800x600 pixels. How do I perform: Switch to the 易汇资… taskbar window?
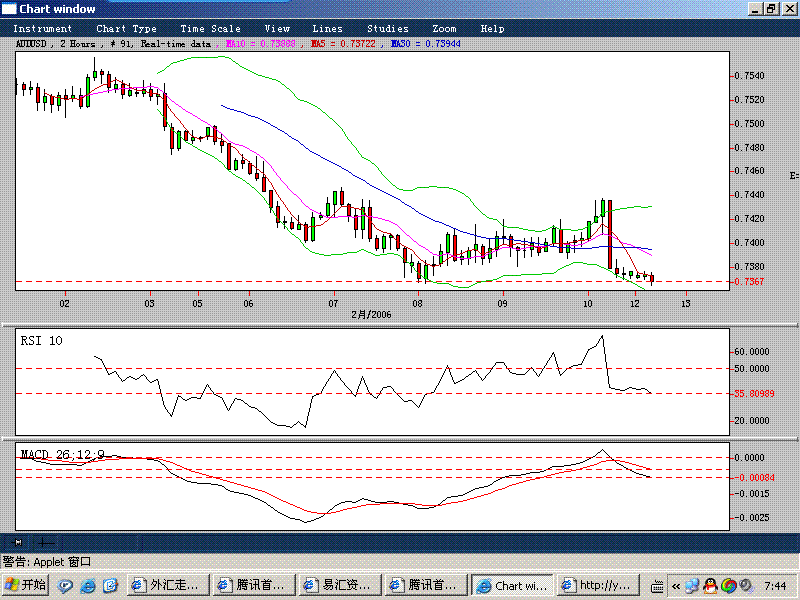[x=340, y=585]
